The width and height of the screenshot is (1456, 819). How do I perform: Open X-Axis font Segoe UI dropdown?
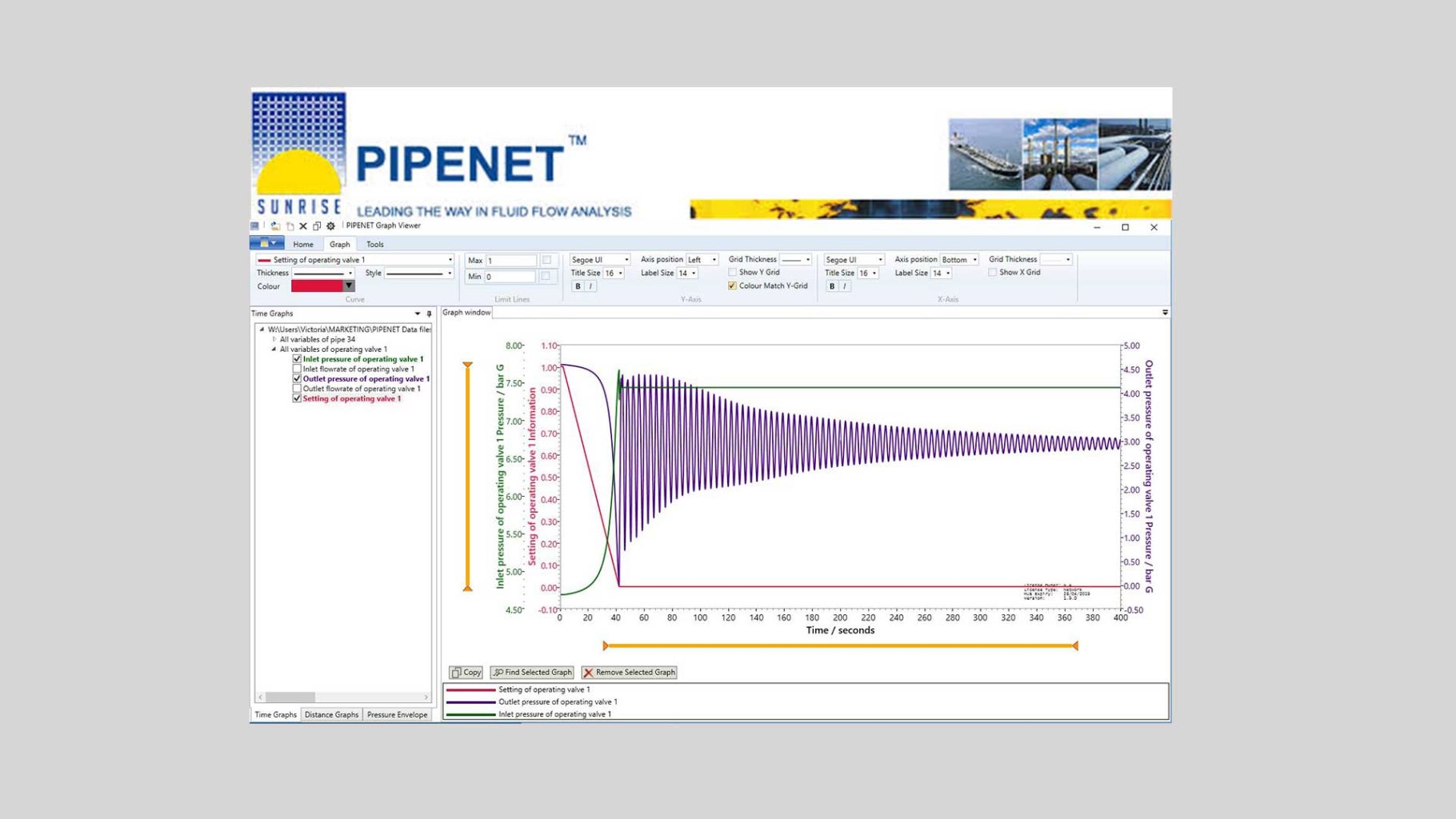point(854,260)
